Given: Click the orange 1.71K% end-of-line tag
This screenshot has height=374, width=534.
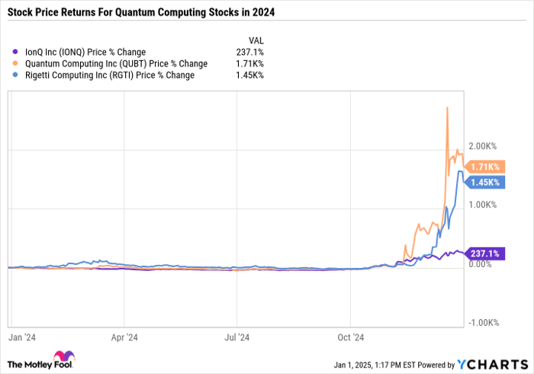Looking at the screenshot, I should pyautogui.click(x=485, y=167).
